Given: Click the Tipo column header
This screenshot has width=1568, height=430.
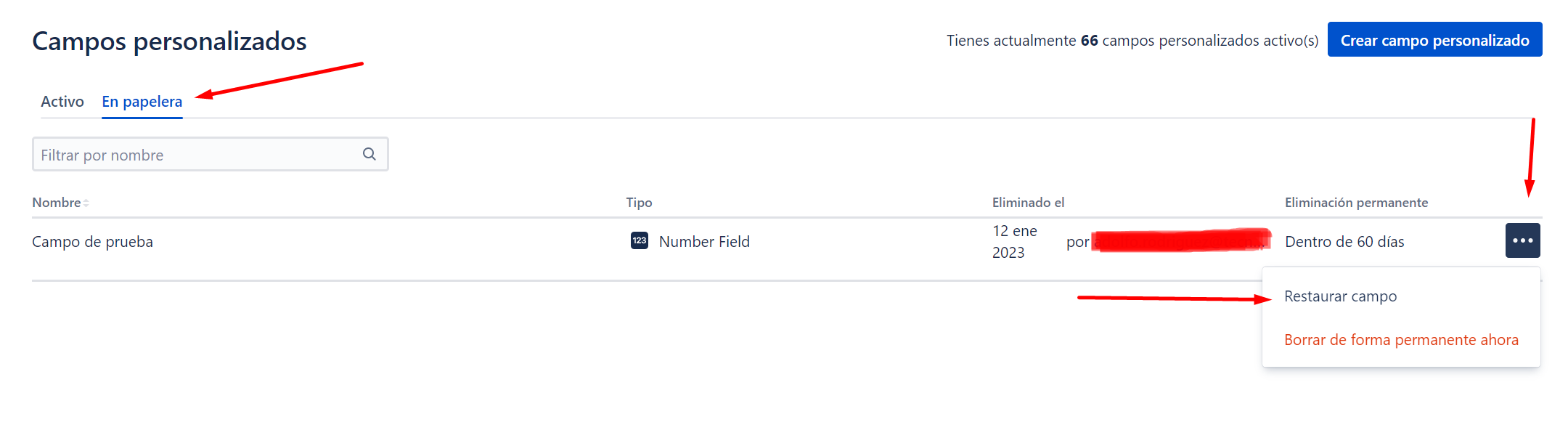Looking at the screenshot, I should (639, 203).
